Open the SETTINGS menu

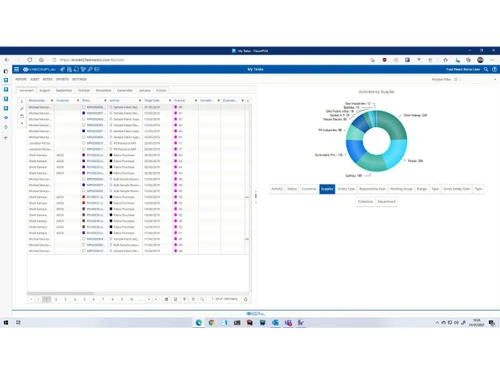pos(79,79)
